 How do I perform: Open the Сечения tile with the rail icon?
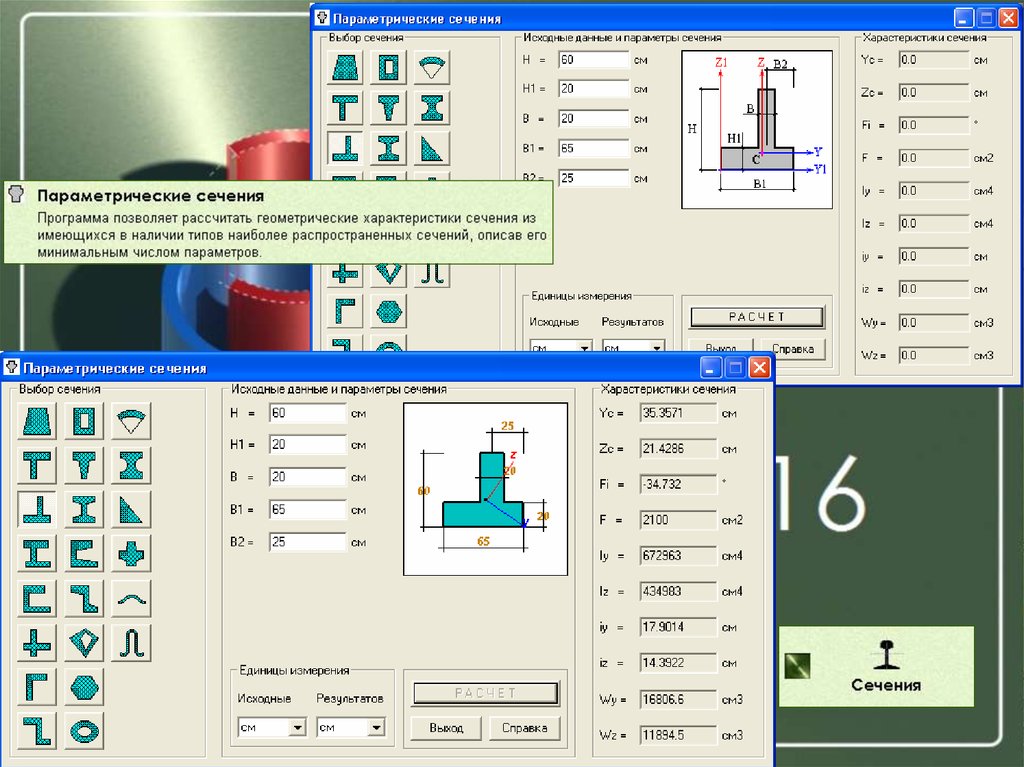pos(884,665)
